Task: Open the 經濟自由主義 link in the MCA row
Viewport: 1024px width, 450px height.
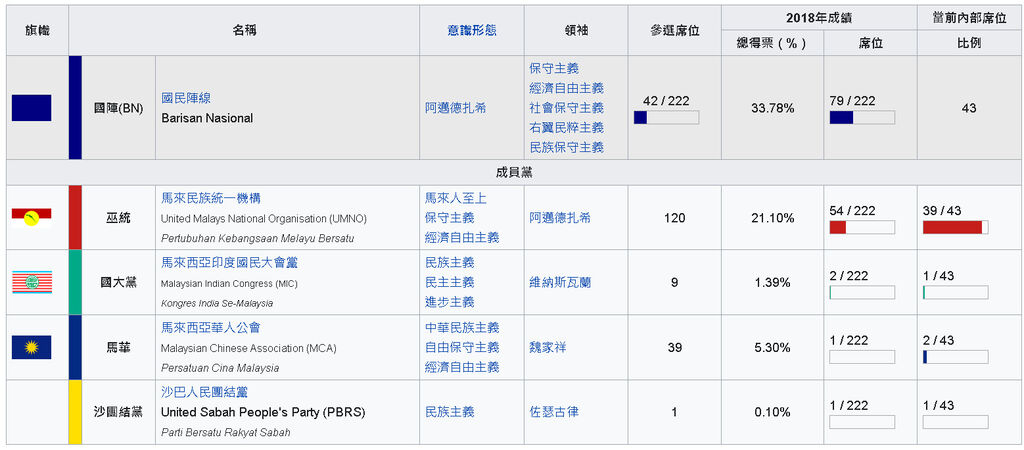Action: click(x=462, y=367)
